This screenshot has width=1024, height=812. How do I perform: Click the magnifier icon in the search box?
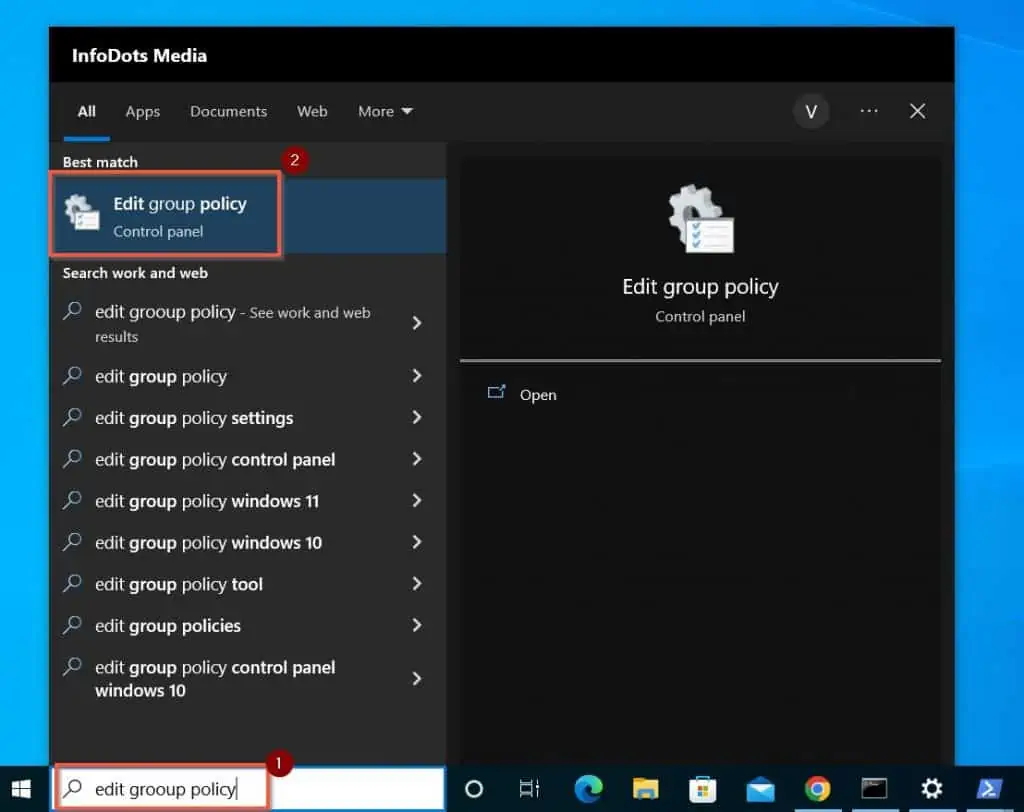(x=72, y=788)
